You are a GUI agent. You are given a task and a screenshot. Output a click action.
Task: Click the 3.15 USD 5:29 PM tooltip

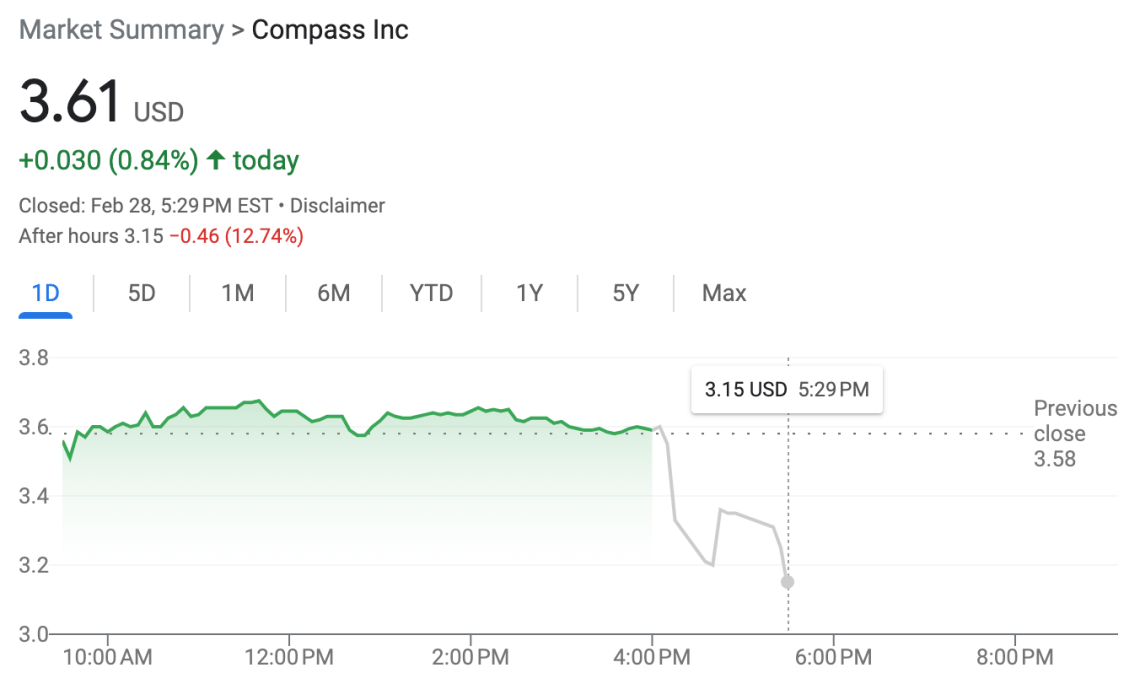(x=787, y=389)
